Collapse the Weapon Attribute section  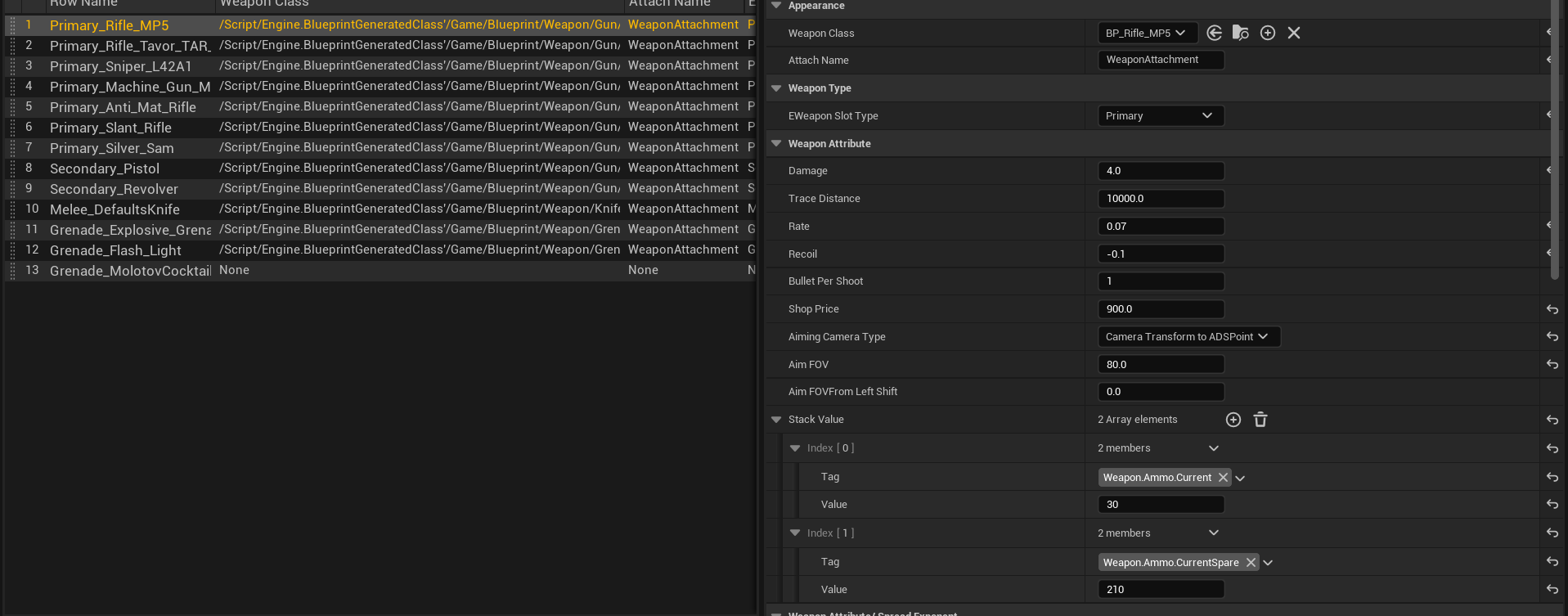point(776,144)
